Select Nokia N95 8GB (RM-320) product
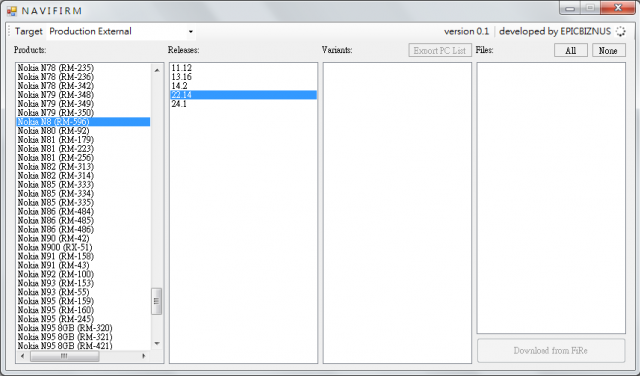 pyautogui.click(x=83, y=328)
